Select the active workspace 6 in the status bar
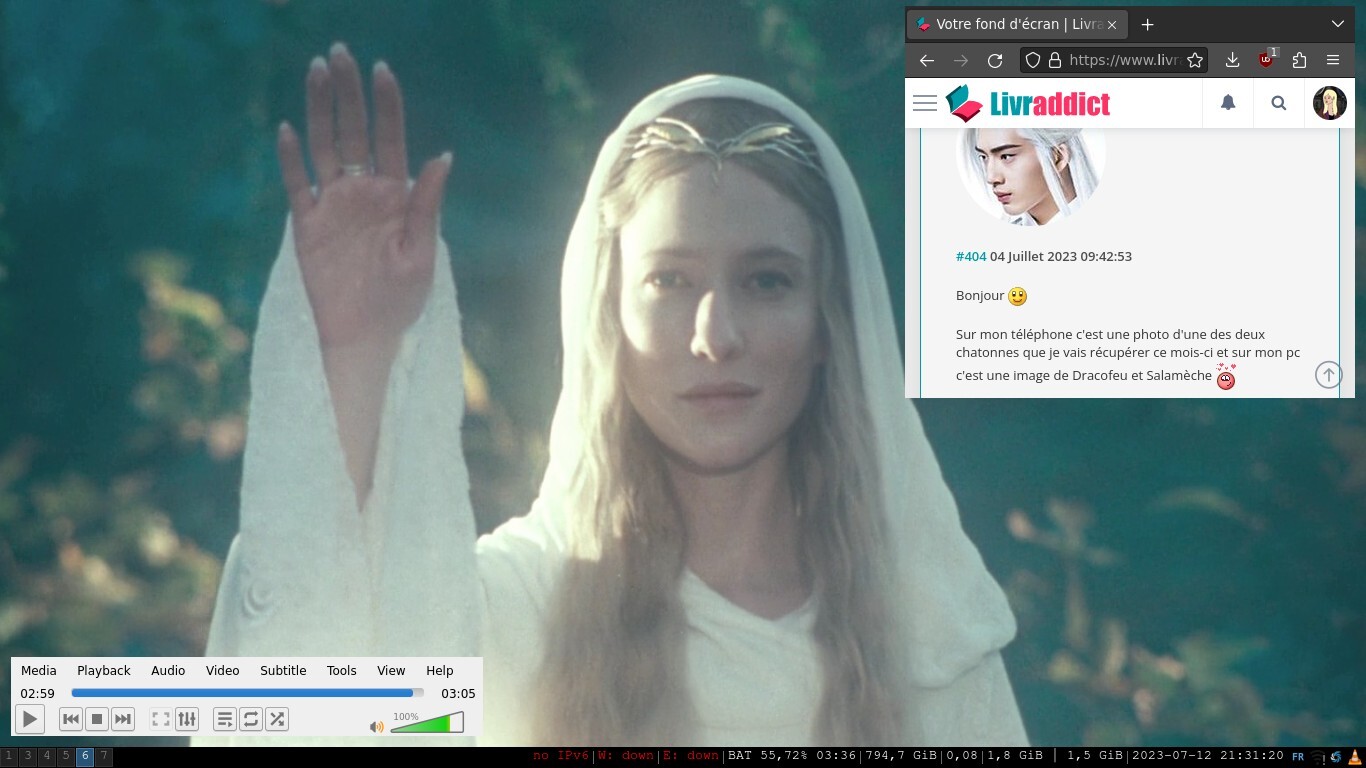Image resolution: width=1366 pixels, height=768 pixels. [85, 757]
